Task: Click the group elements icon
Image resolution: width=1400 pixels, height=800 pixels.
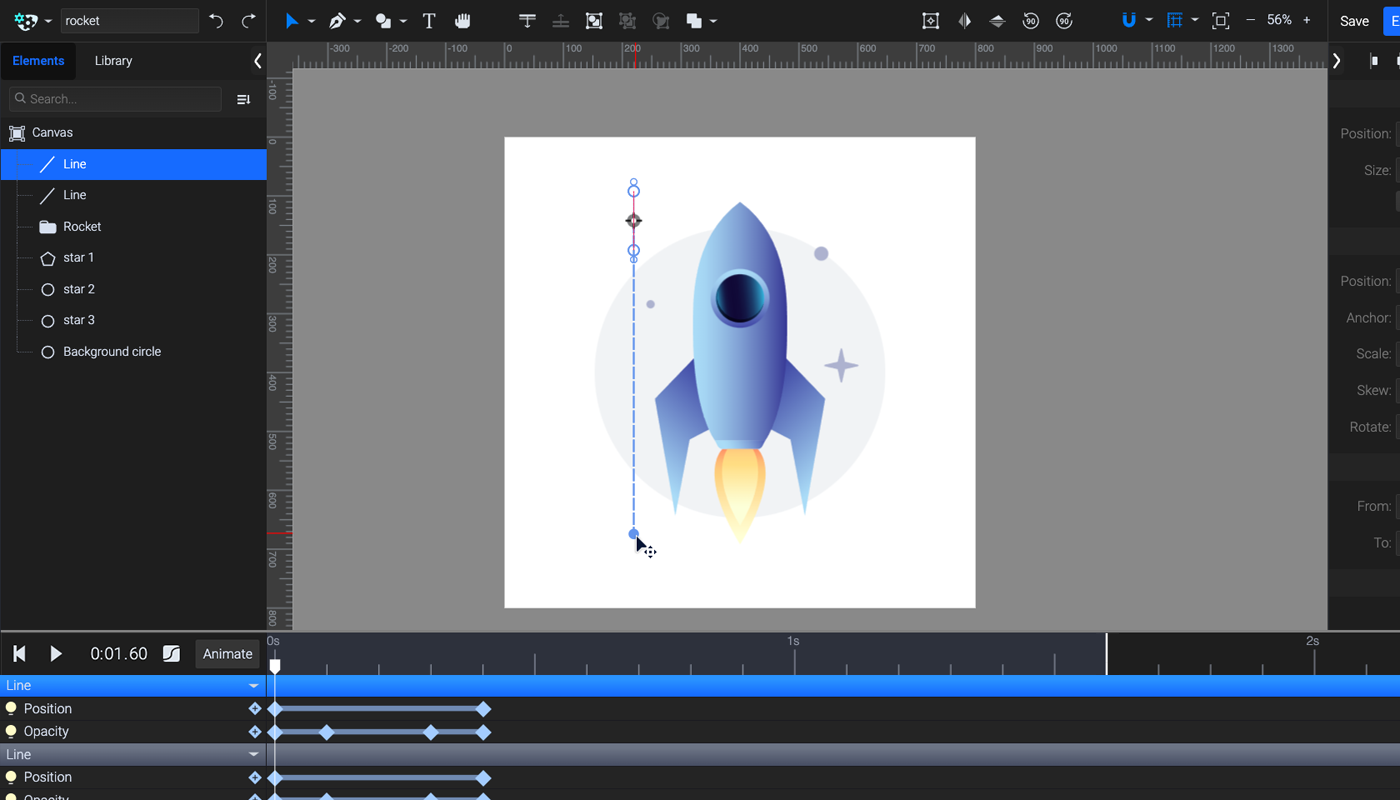Action: click(594, 21)
